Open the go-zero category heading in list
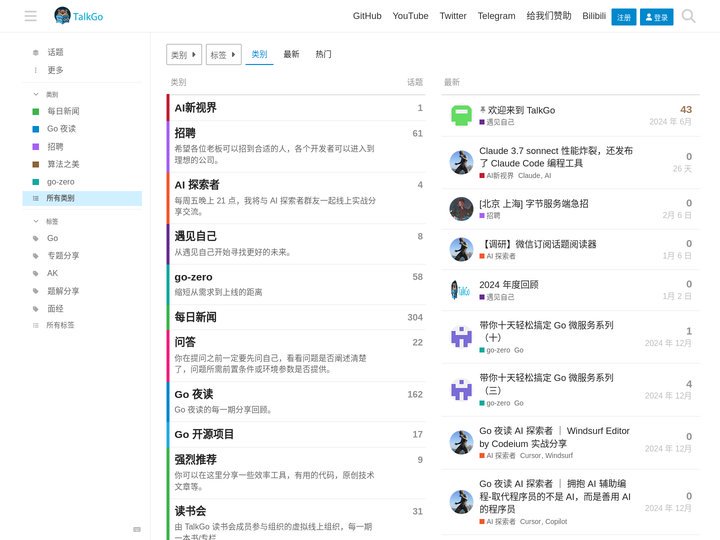 pos(193,277)
